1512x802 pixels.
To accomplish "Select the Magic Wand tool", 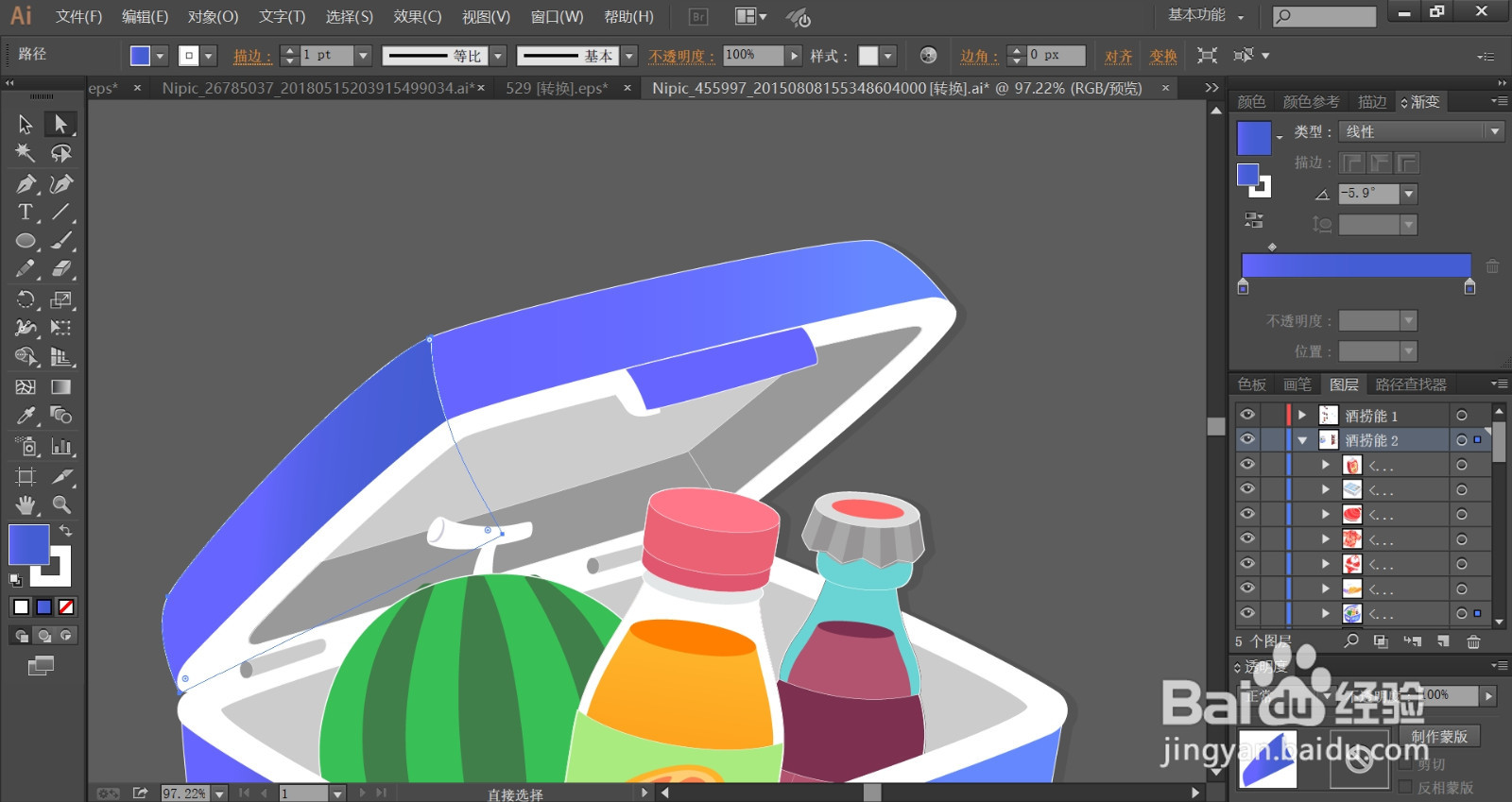I will [x=26, y=153].
